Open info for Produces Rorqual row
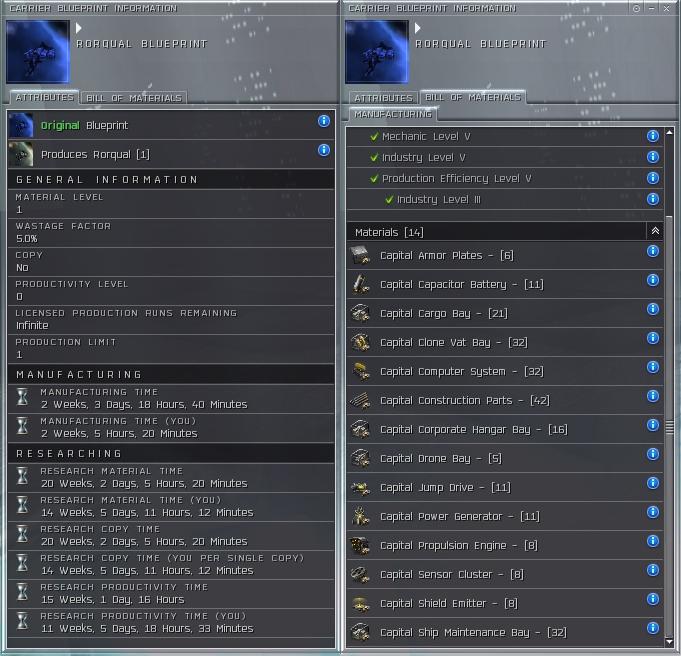The width and height of the screenshot is (681, 656). 324,150
